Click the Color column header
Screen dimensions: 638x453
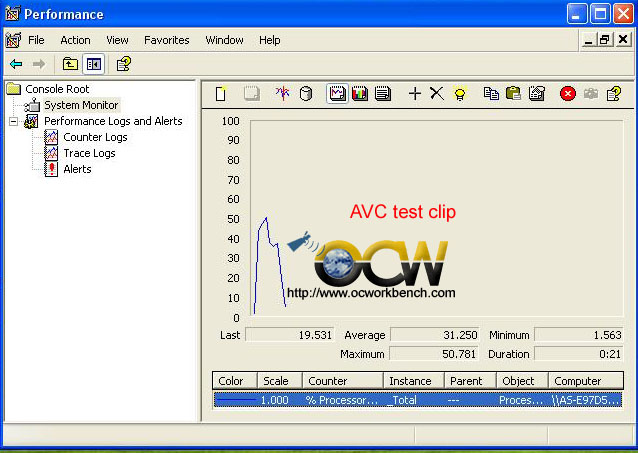point(235,381)
